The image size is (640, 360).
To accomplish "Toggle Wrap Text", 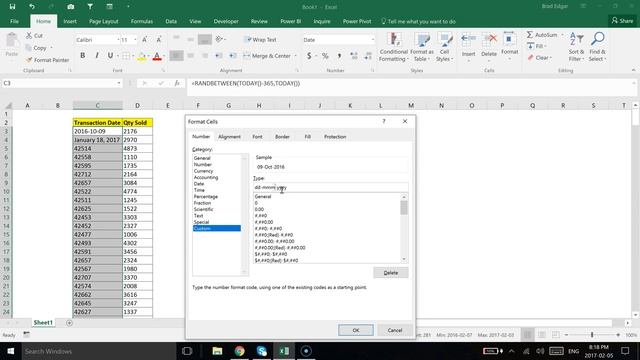I will pyautogui.click(x=260, y=40).
